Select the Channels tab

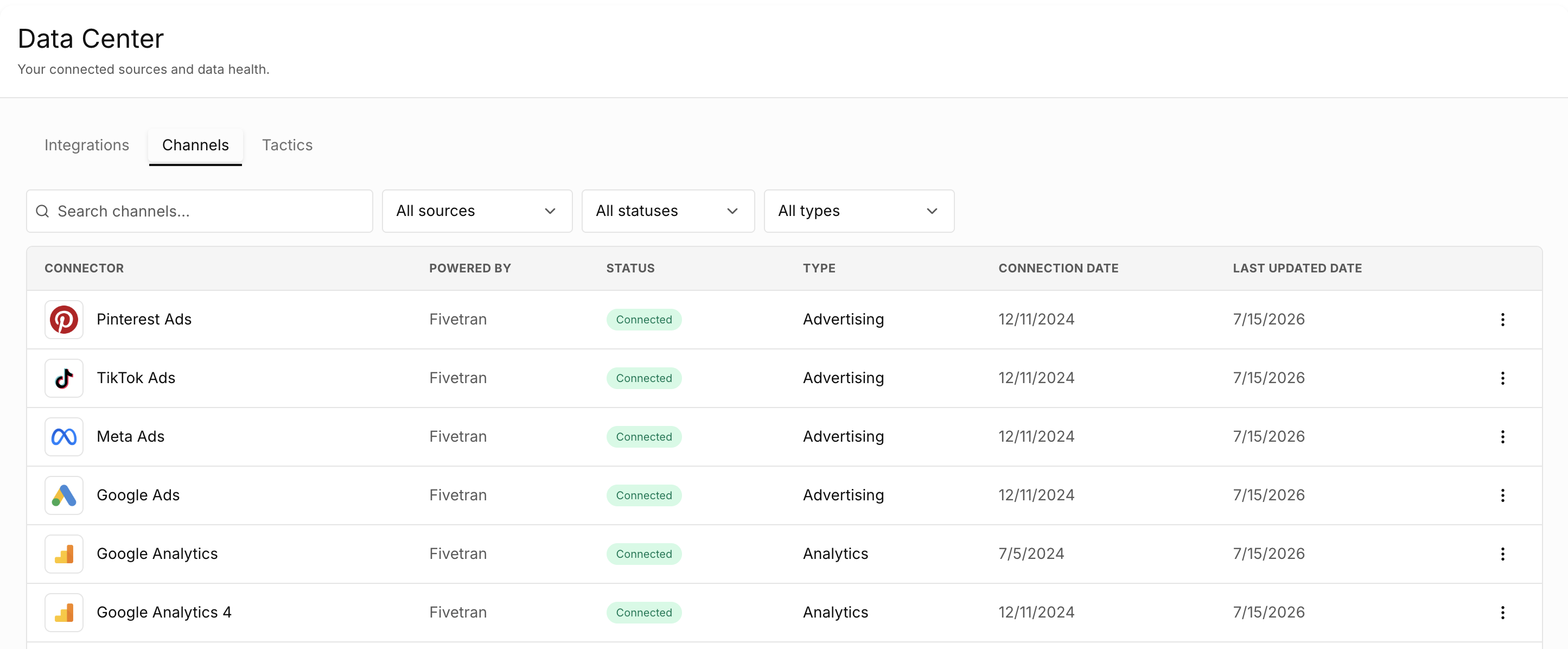pyautogui.click(x=195, y=145)
